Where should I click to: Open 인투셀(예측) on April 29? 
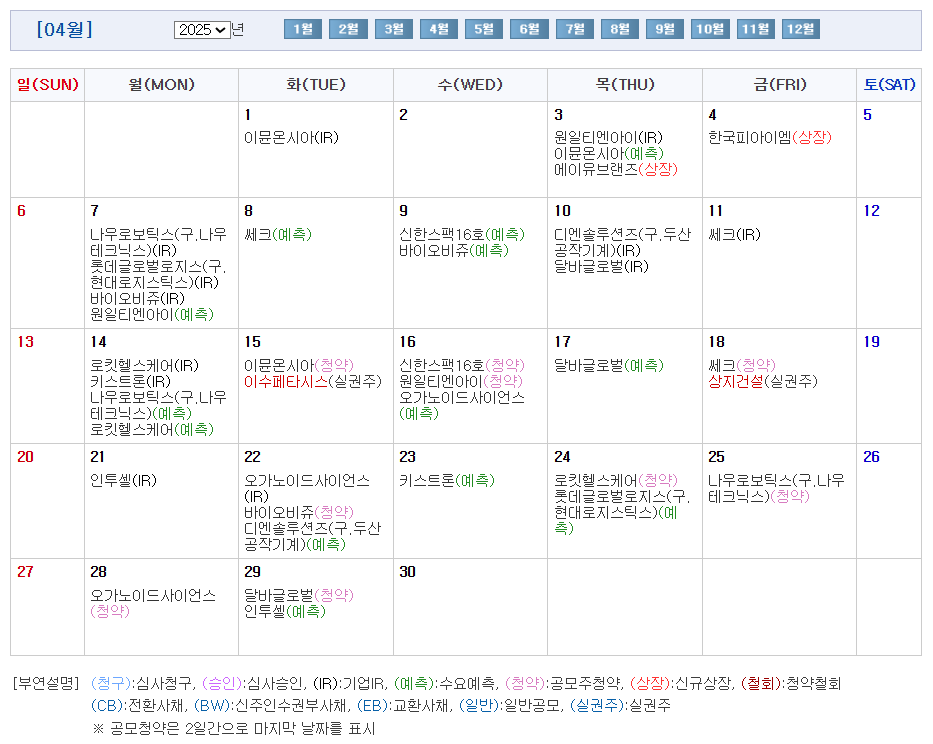pos(285,611)
